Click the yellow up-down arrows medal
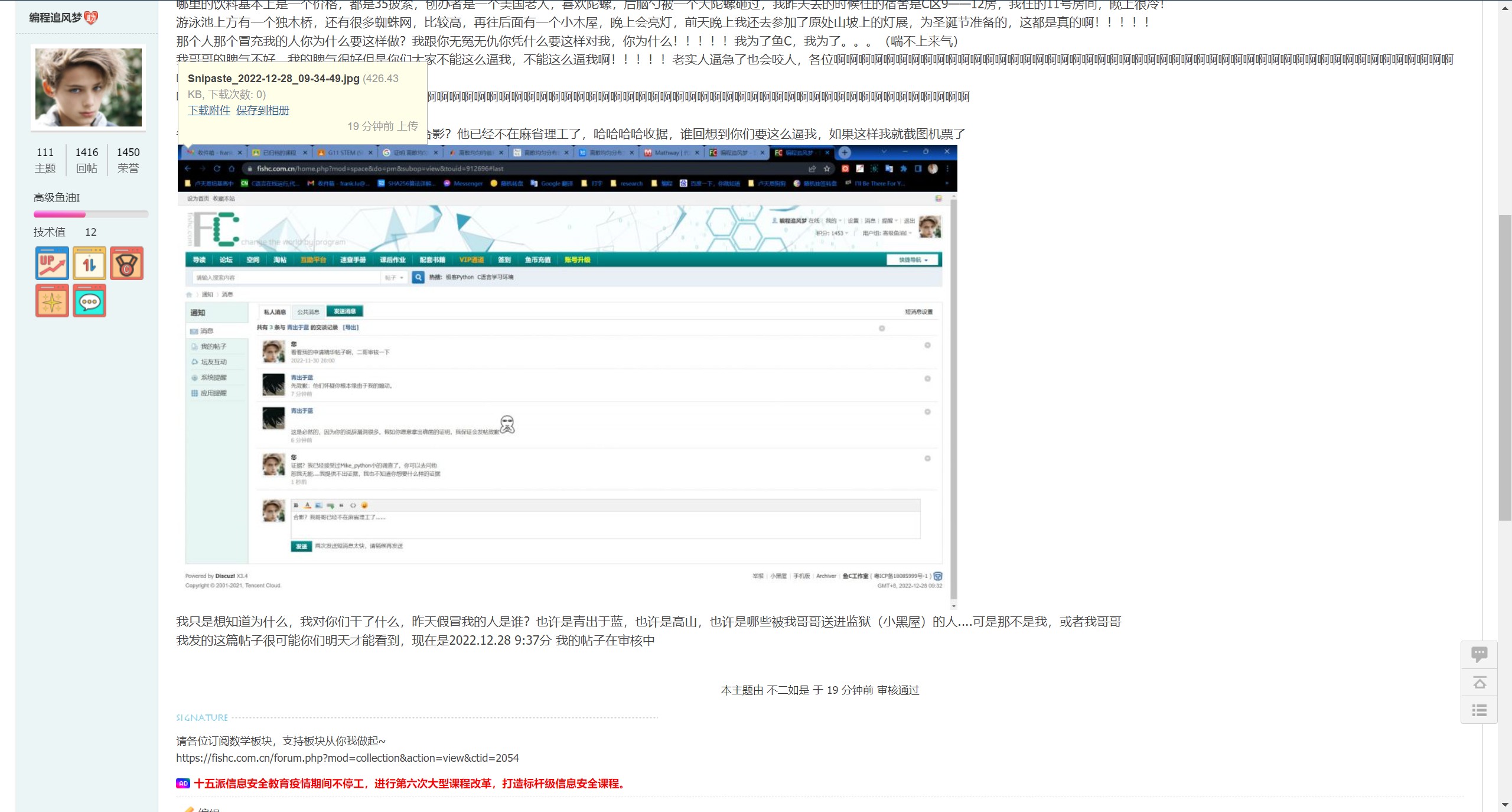Screen dimensions: 1512x812 [x=89, y=264]
